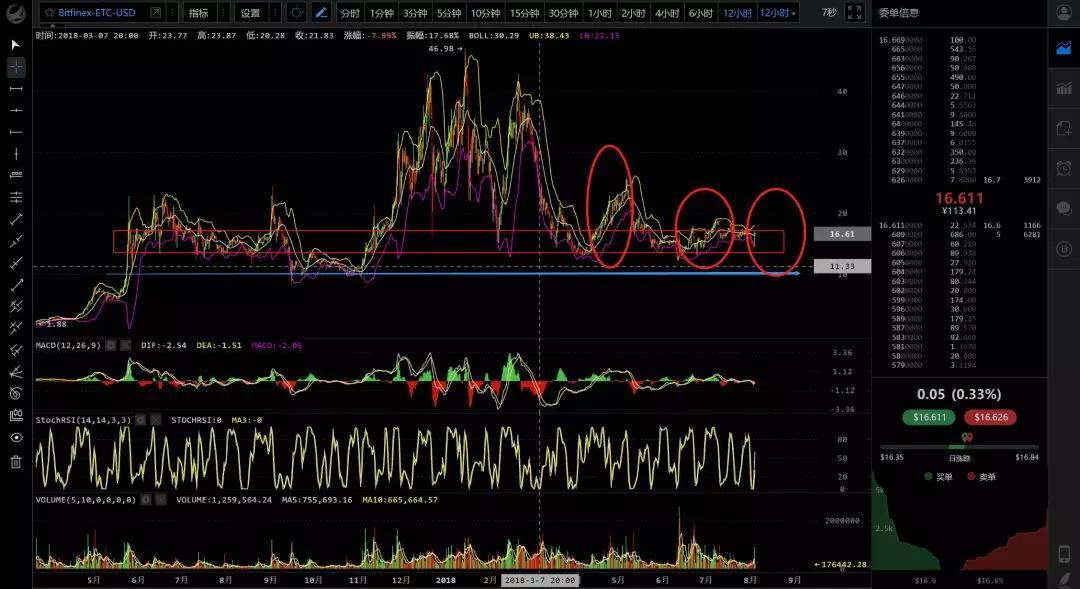Open the 指标 indicators menu
The height and width of the screenshot is (589, 1080).
click(198, 13)
